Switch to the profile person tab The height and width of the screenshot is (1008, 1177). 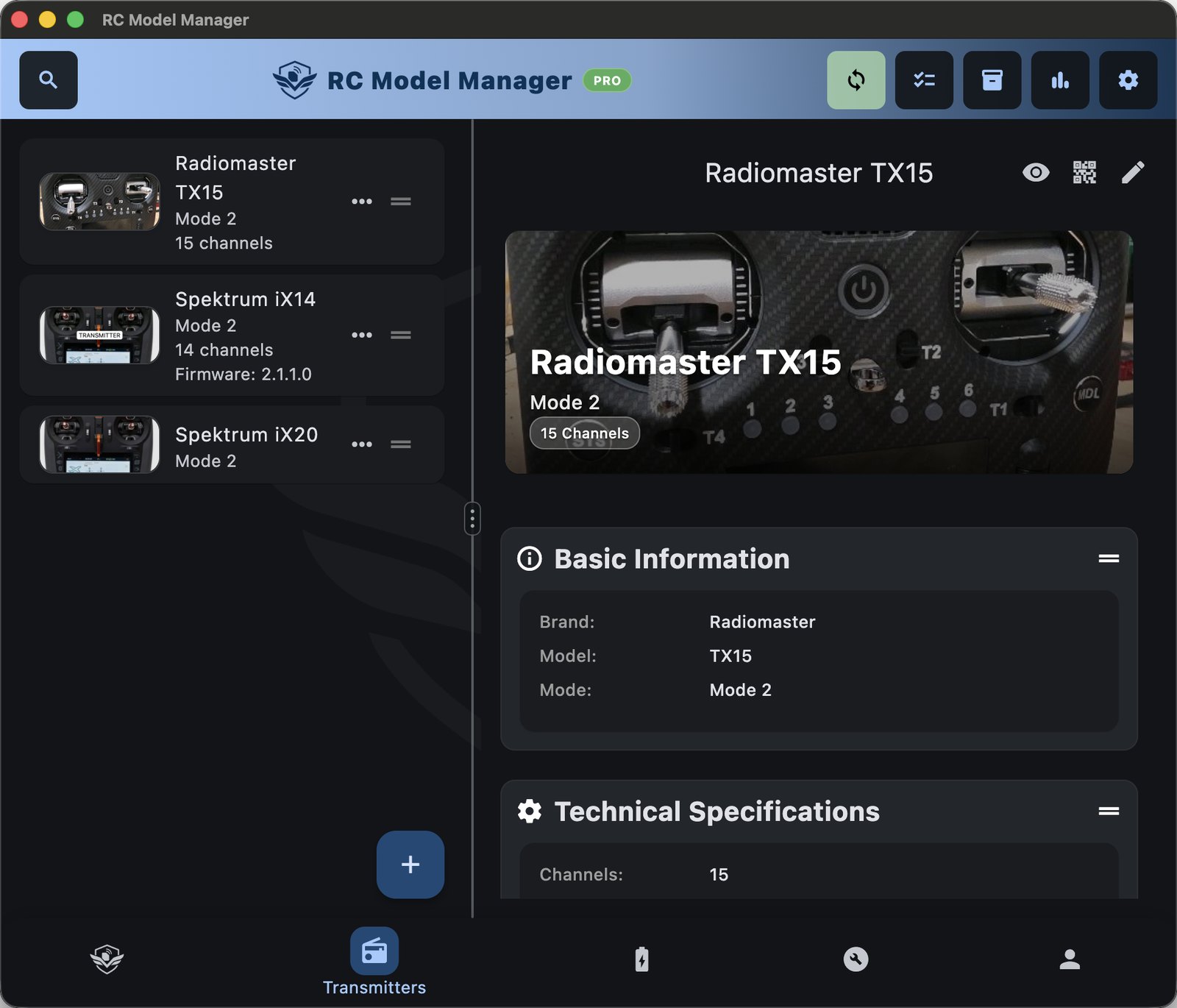pyautogui.click(x=1070, y=959)
